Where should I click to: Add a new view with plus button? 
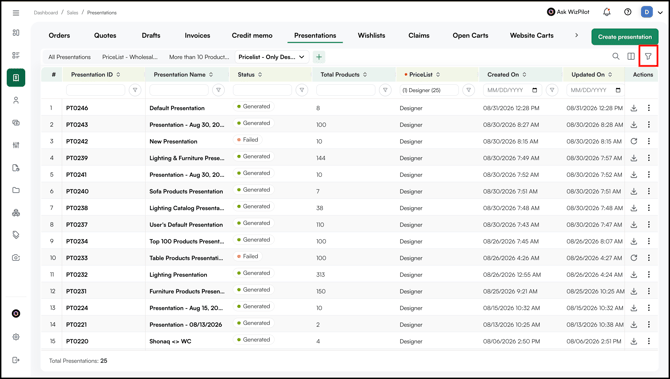[319, 57]
